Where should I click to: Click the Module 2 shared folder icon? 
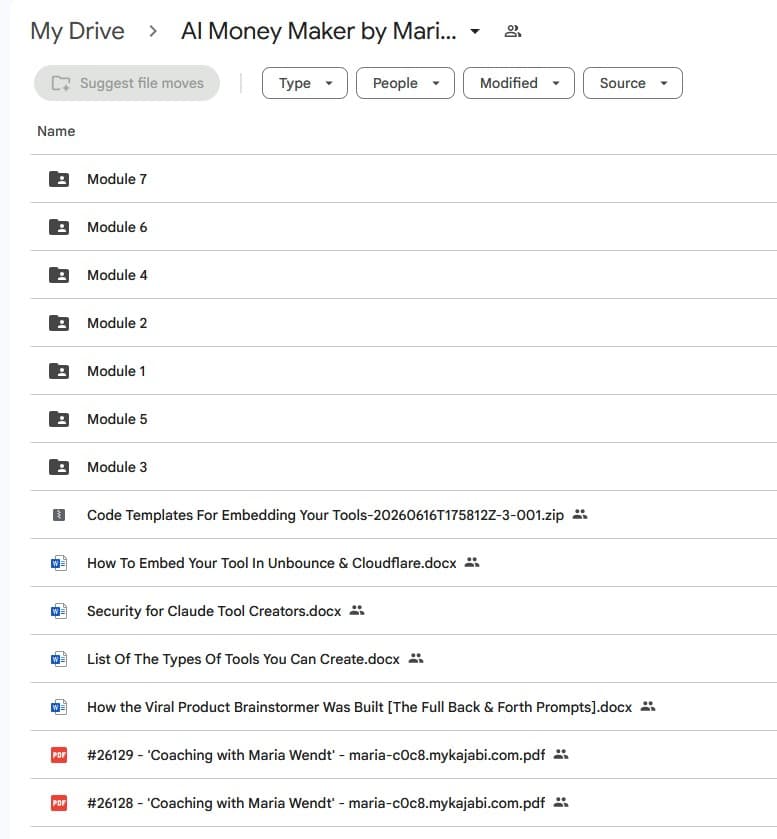pyautogui.click(x=59, y=323)
